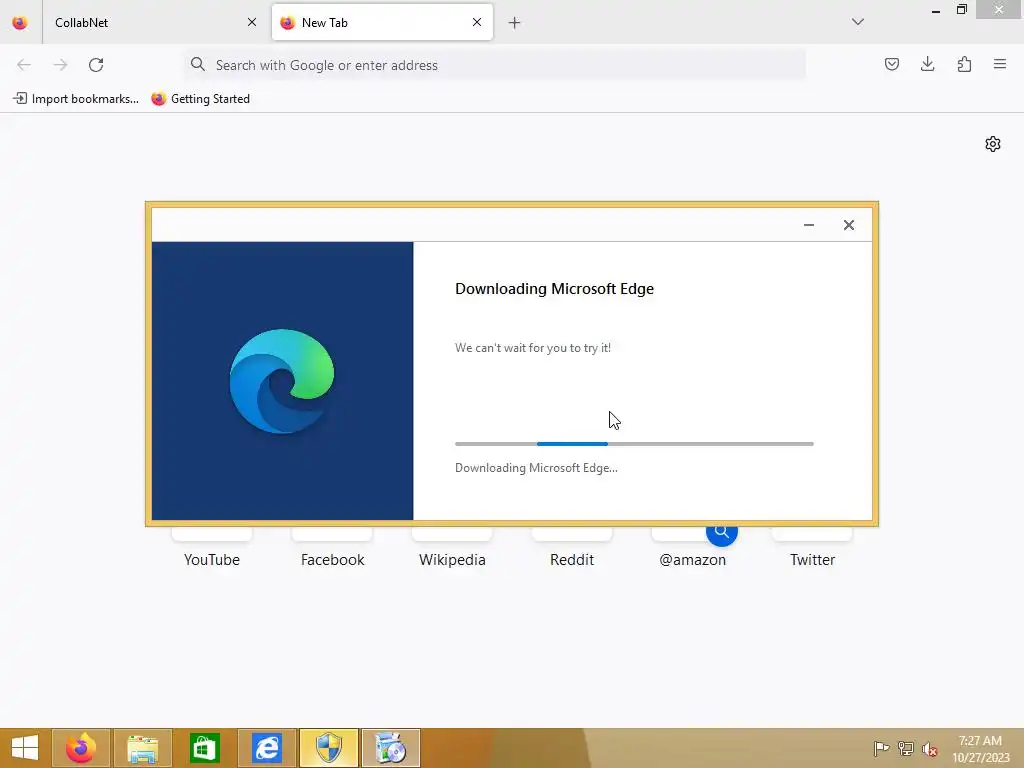Open network status in system tray
1024x768 pixels.
pyautogui.click(x=906, y=749)
